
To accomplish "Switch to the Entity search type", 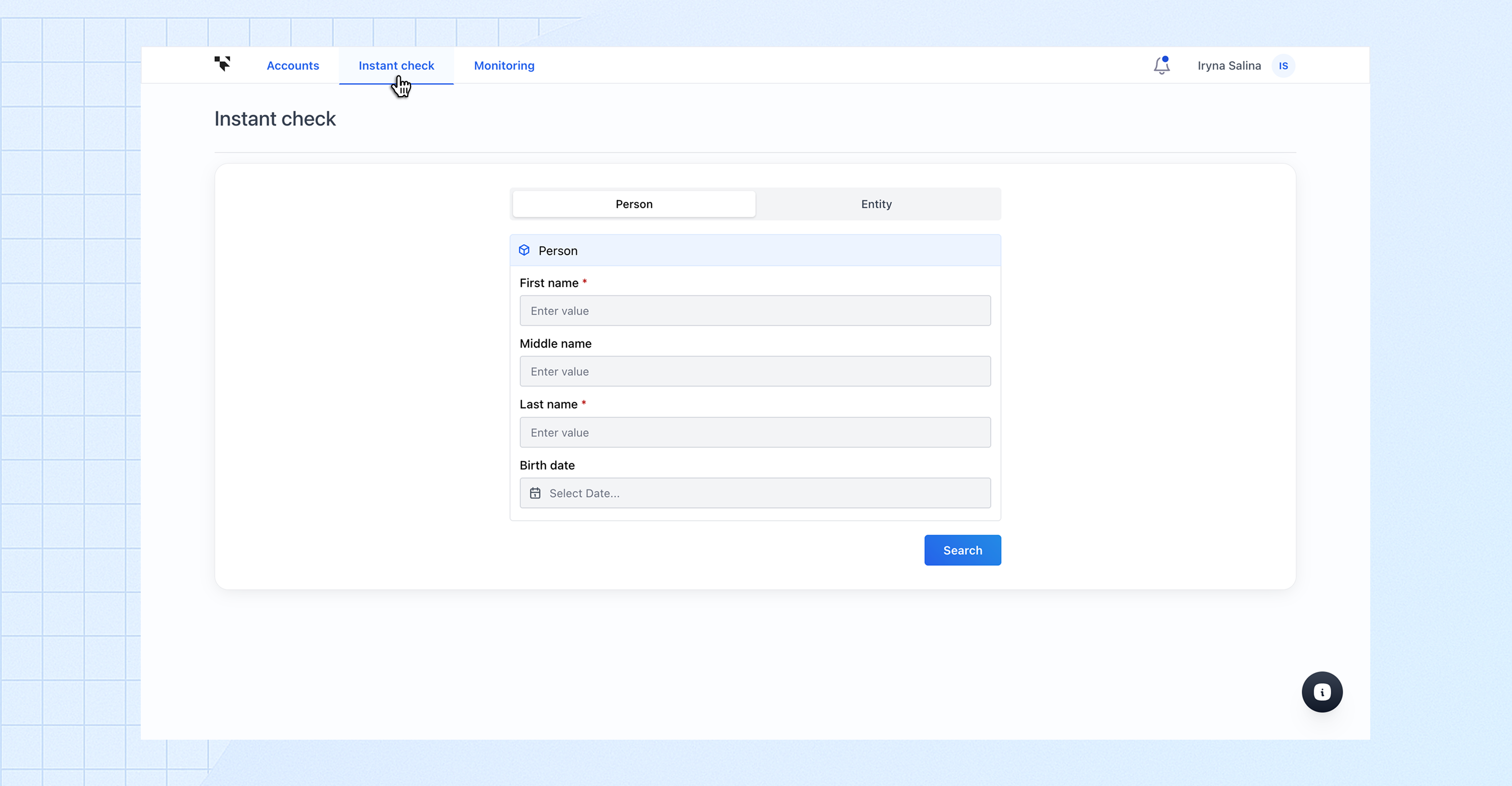I will click(x=876, y=204).
